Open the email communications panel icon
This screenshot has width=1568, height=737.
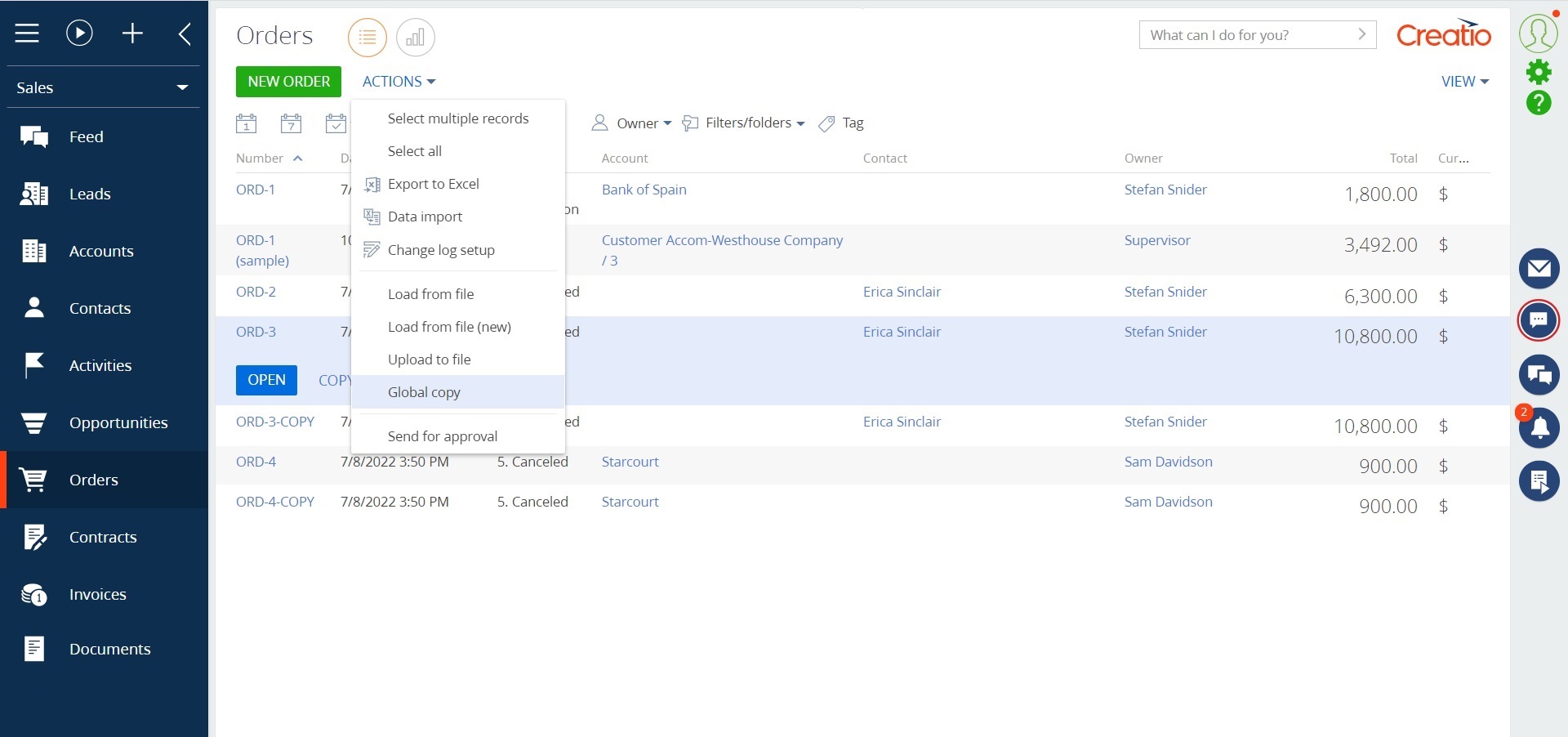pos(1540,269)
